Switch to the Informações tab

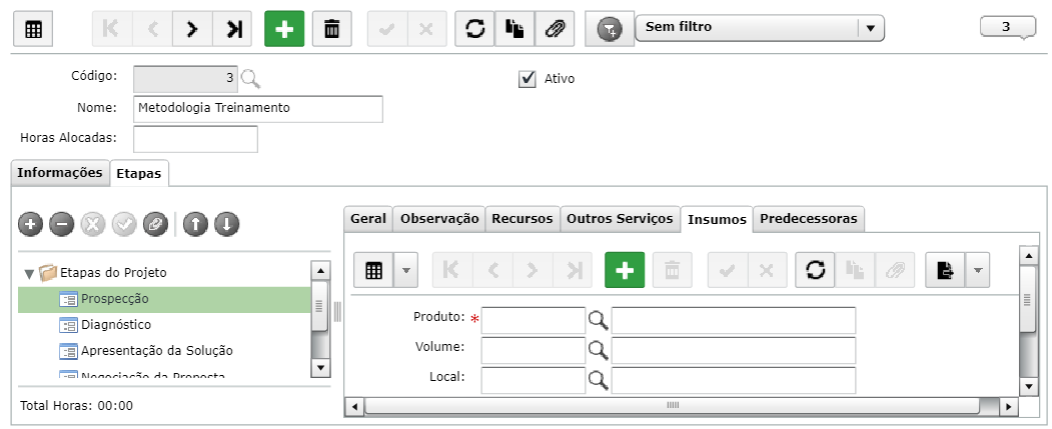[x=60, y=173]
